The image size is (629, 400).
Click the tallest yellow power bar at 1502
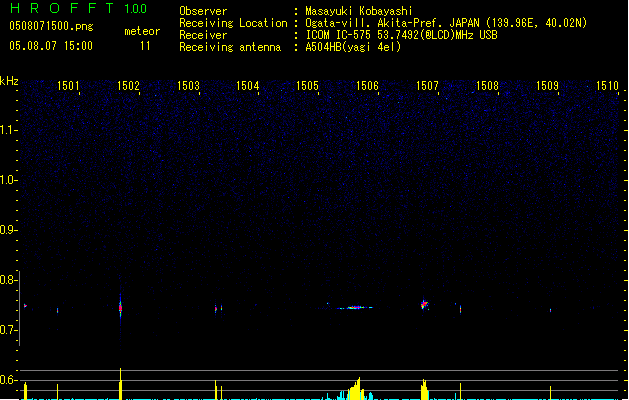coord(120,384)
